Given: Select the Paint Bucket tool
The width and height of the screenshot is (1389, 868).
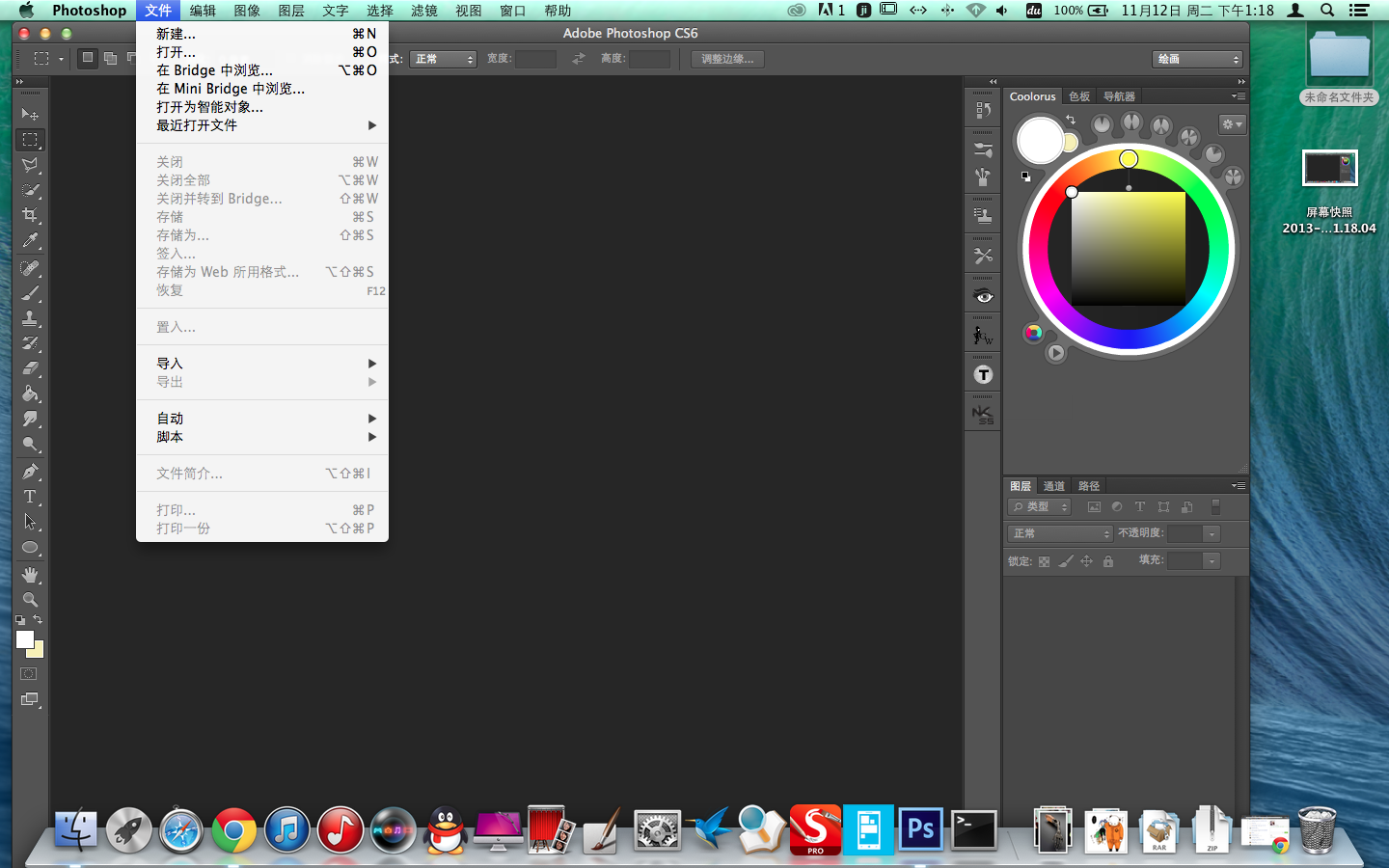Looking at the screenshot, I should pyautogui.click(x=30, y=393).
